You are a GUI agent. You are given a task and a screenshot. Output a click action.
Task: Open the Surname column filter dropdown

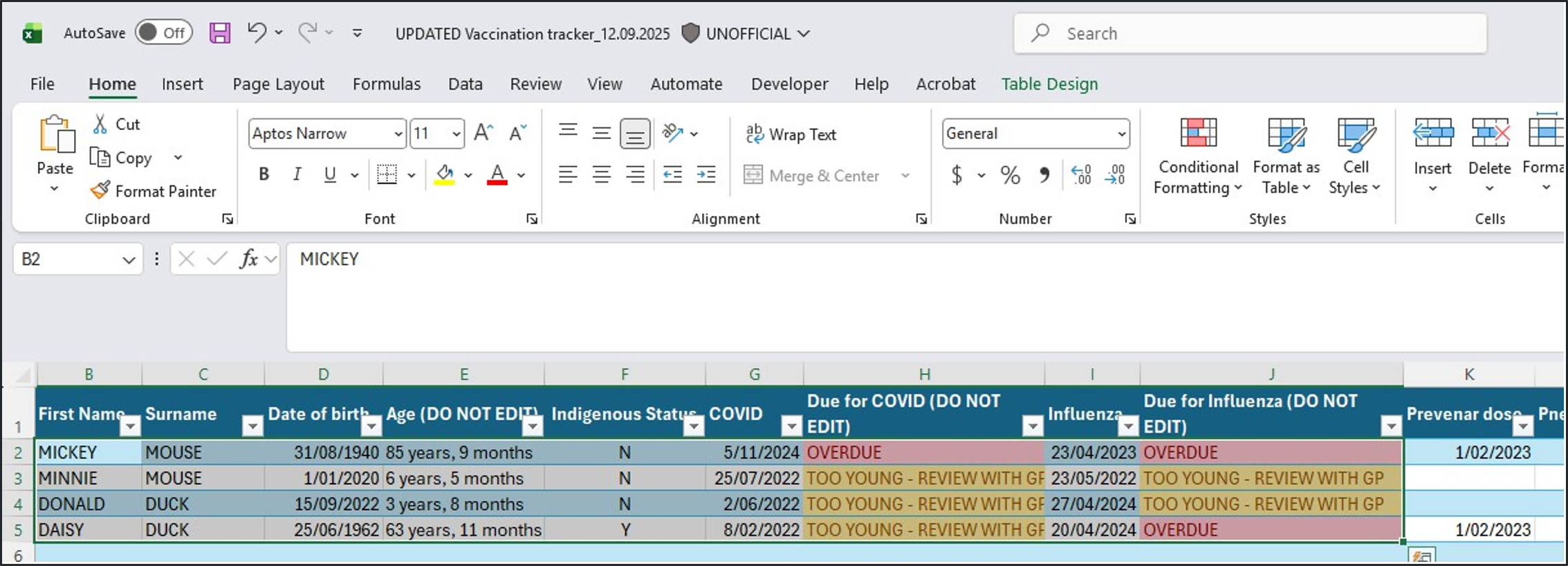(252, 426)
